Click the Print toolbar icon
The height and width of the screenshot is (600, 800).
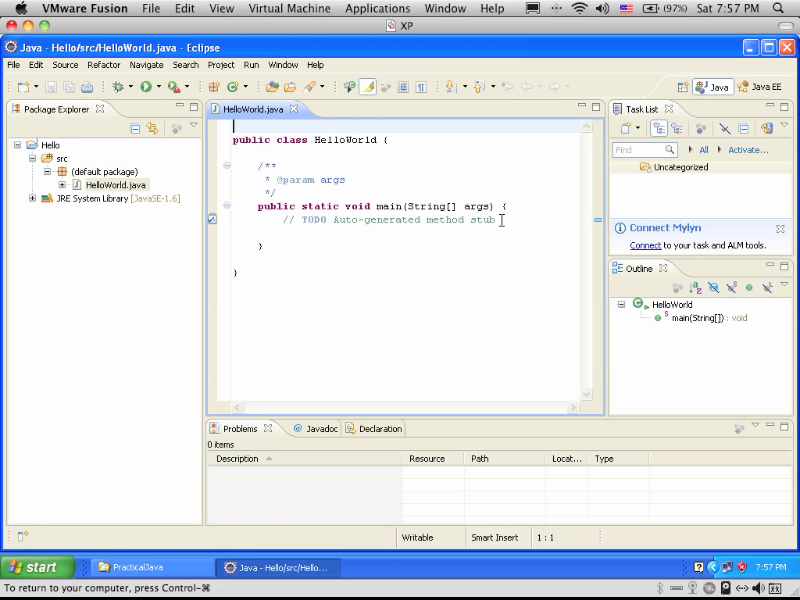[x=87, y=87]
